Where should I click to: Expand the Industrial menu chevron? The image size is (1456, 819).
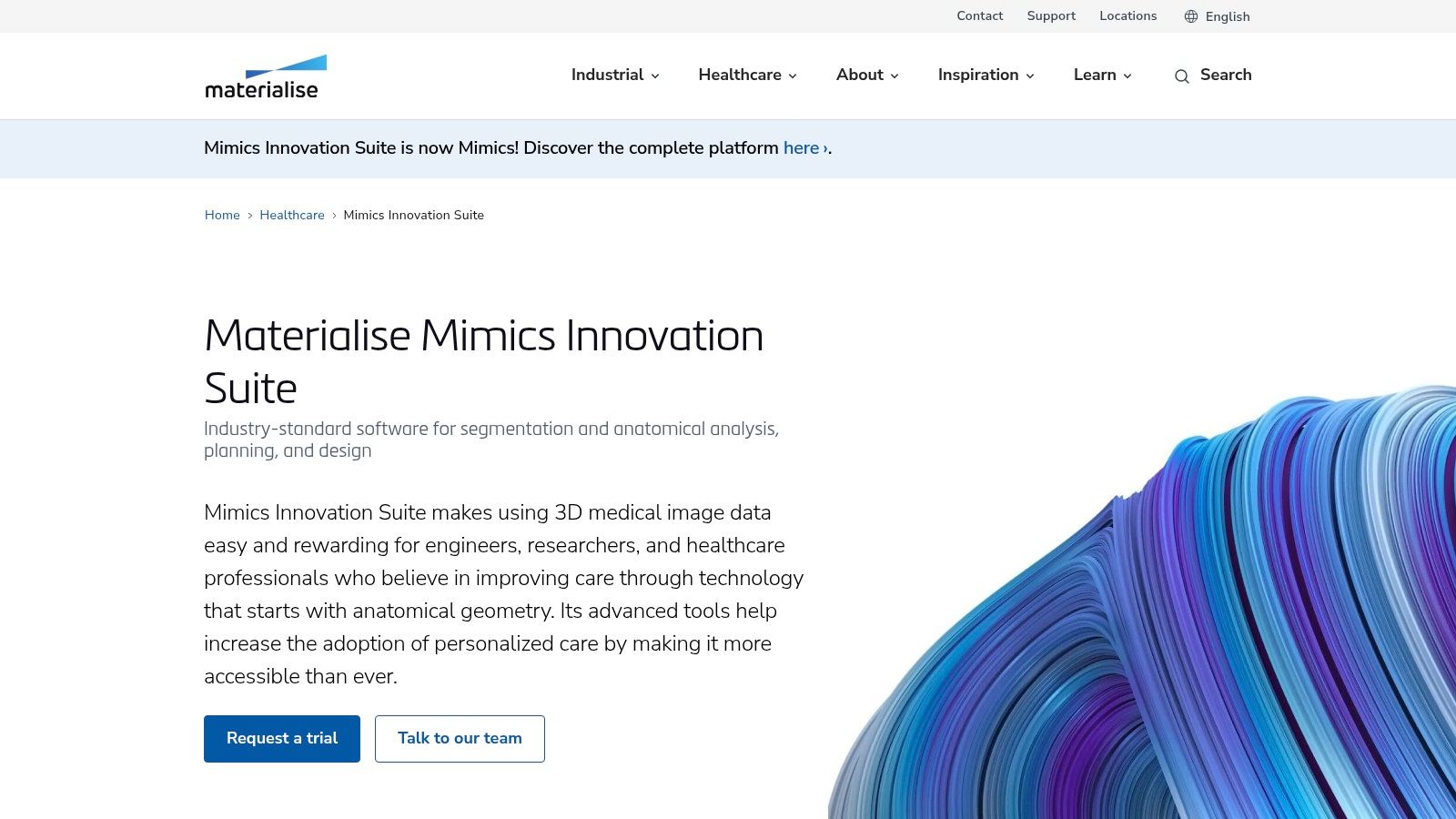click(655, 76)
